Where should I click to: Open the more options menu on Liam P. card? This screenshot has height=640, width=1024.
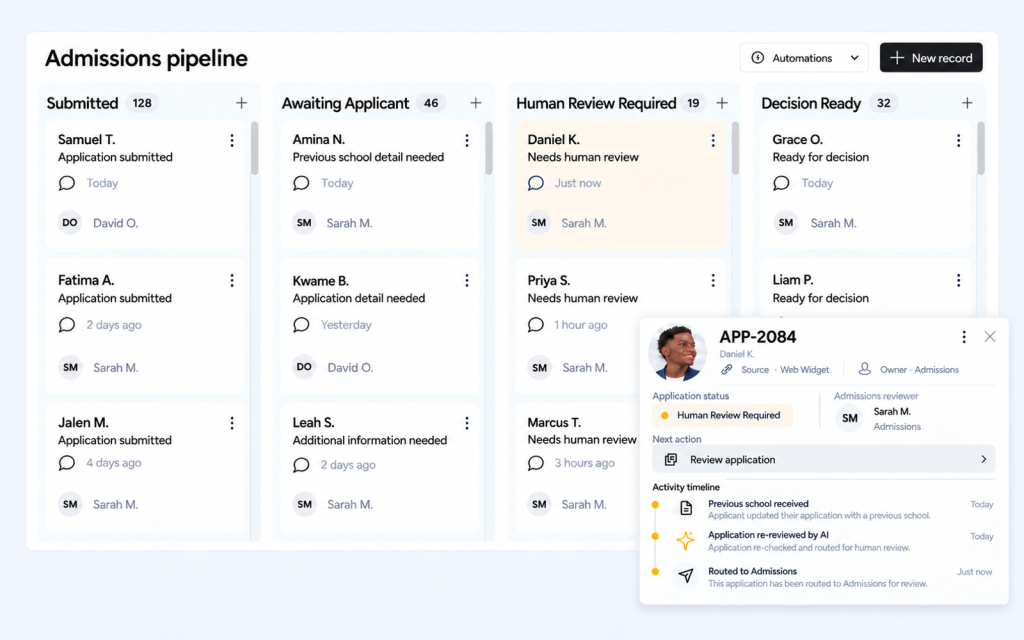959,281
